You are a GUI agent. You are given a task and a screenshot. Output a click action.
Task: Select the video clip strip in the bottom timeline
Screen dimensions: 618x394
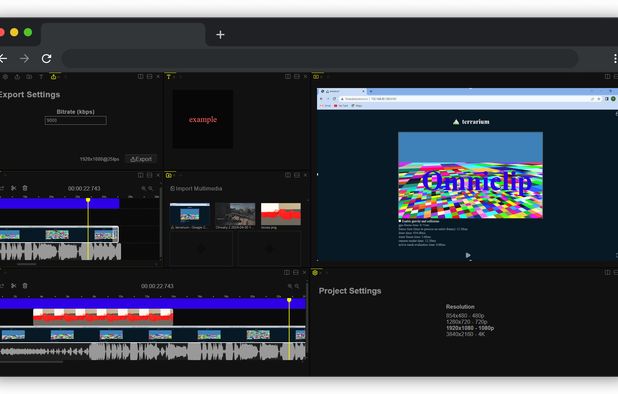pyautogui.click(x=153, y=335)
